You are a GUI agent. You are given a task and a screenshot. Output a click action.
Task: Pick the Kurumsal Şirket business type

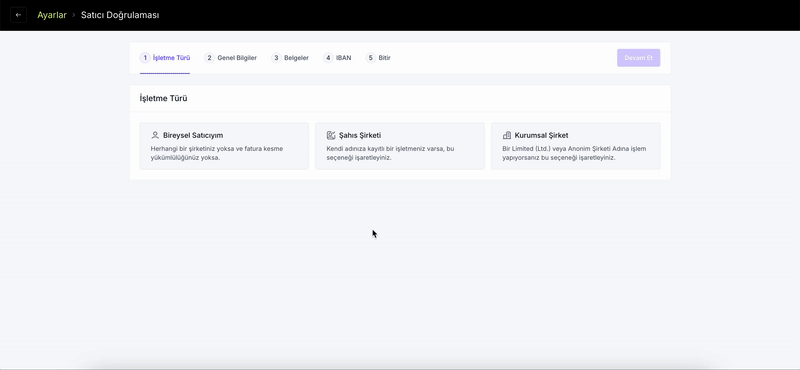(x=576, y=146)
